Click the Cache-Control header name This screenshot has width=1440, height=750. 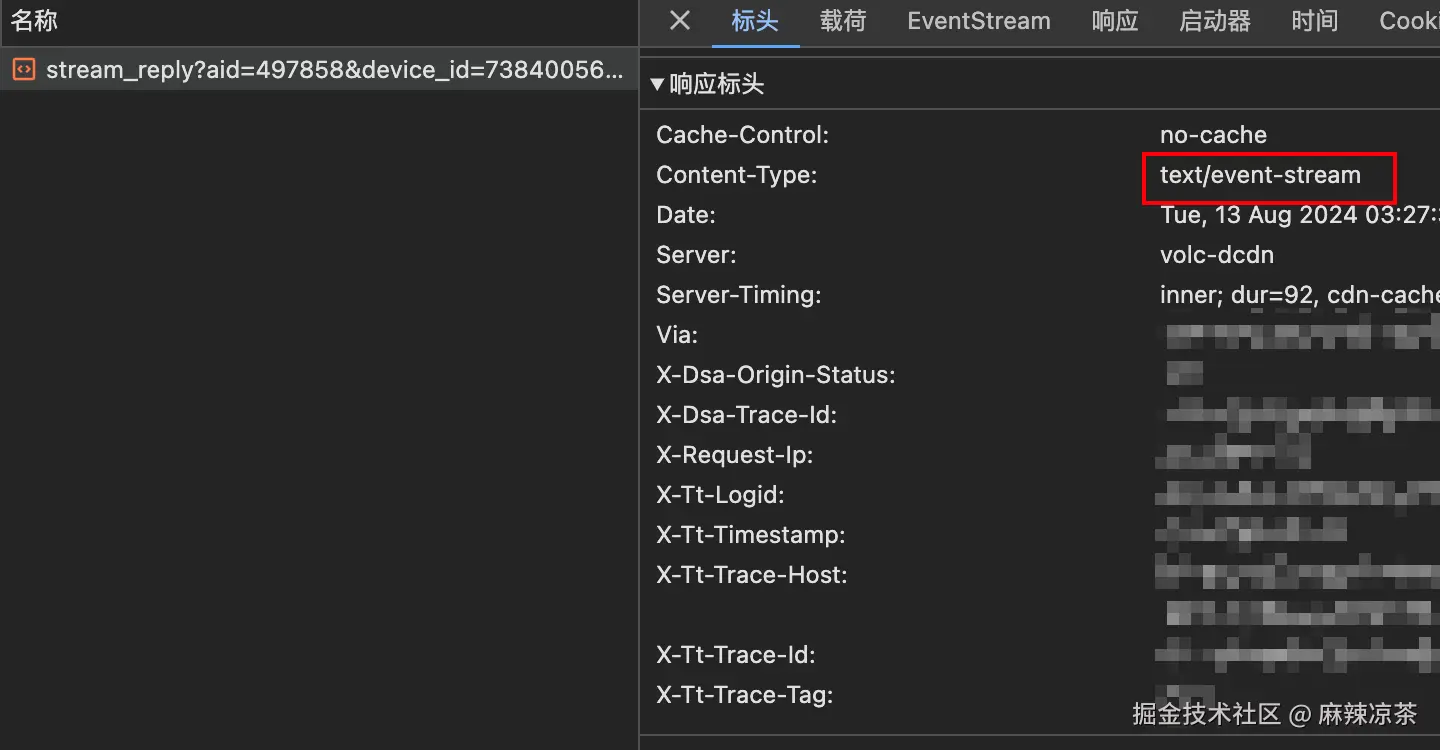(x=742, y=135)
